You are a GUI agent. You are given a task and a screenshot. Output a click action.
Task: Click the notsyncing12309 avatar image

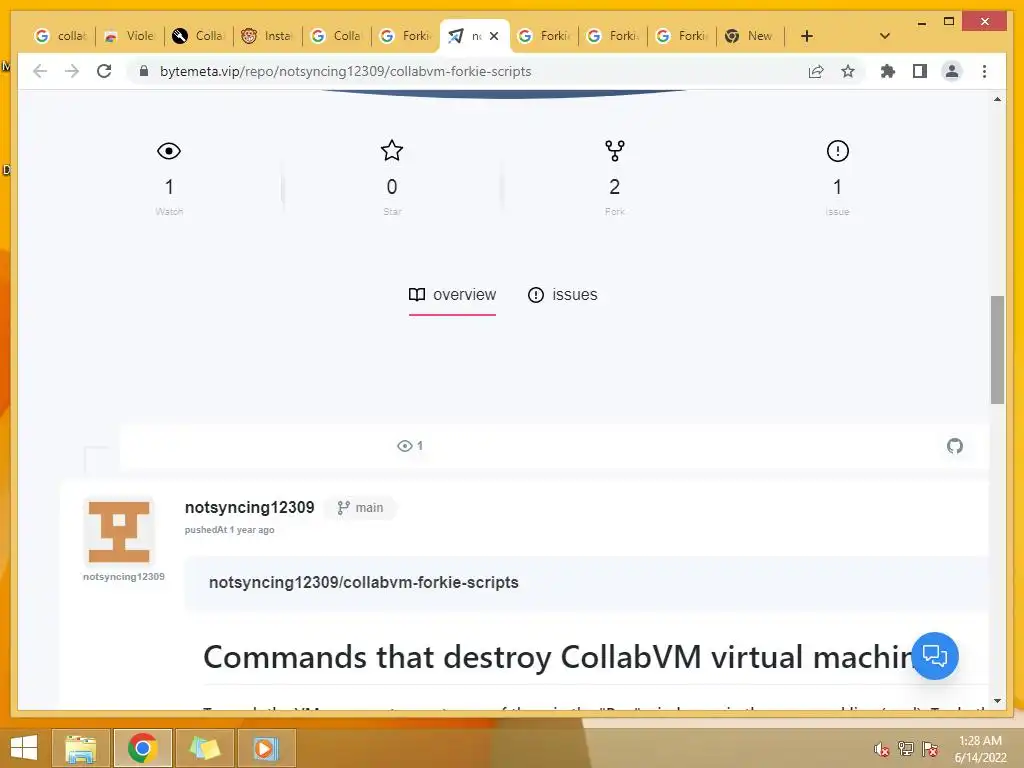[119, 532]
